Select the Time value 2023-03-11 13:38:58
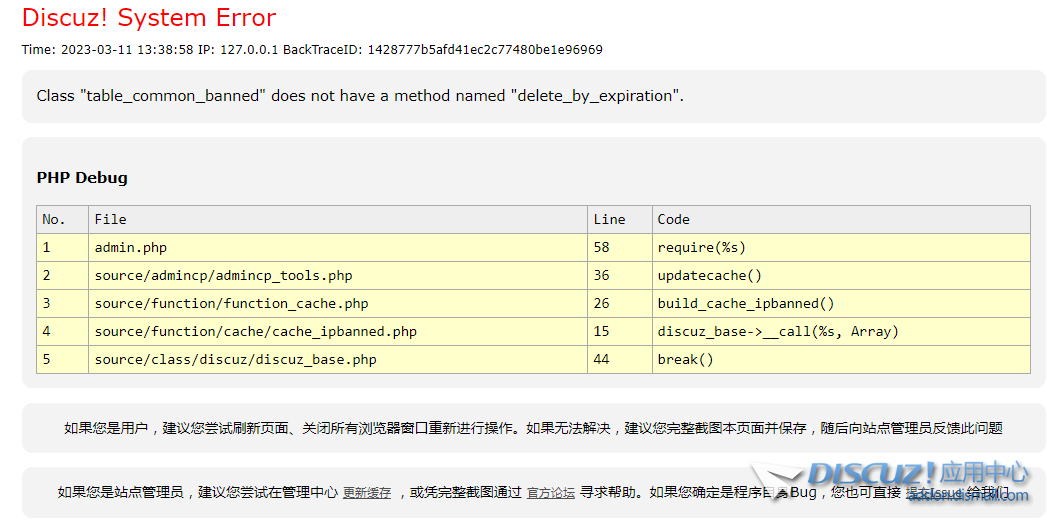 coord(127,49)
